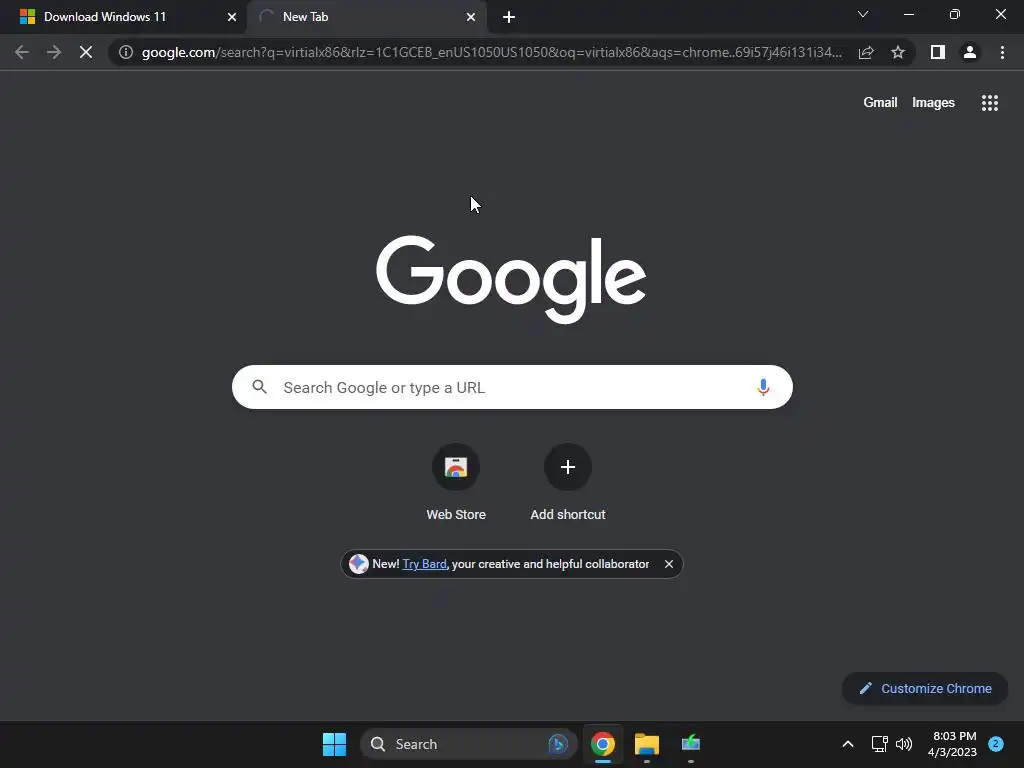Close the New Tab tab
1024x768 pixels.
tap(471, 17)
